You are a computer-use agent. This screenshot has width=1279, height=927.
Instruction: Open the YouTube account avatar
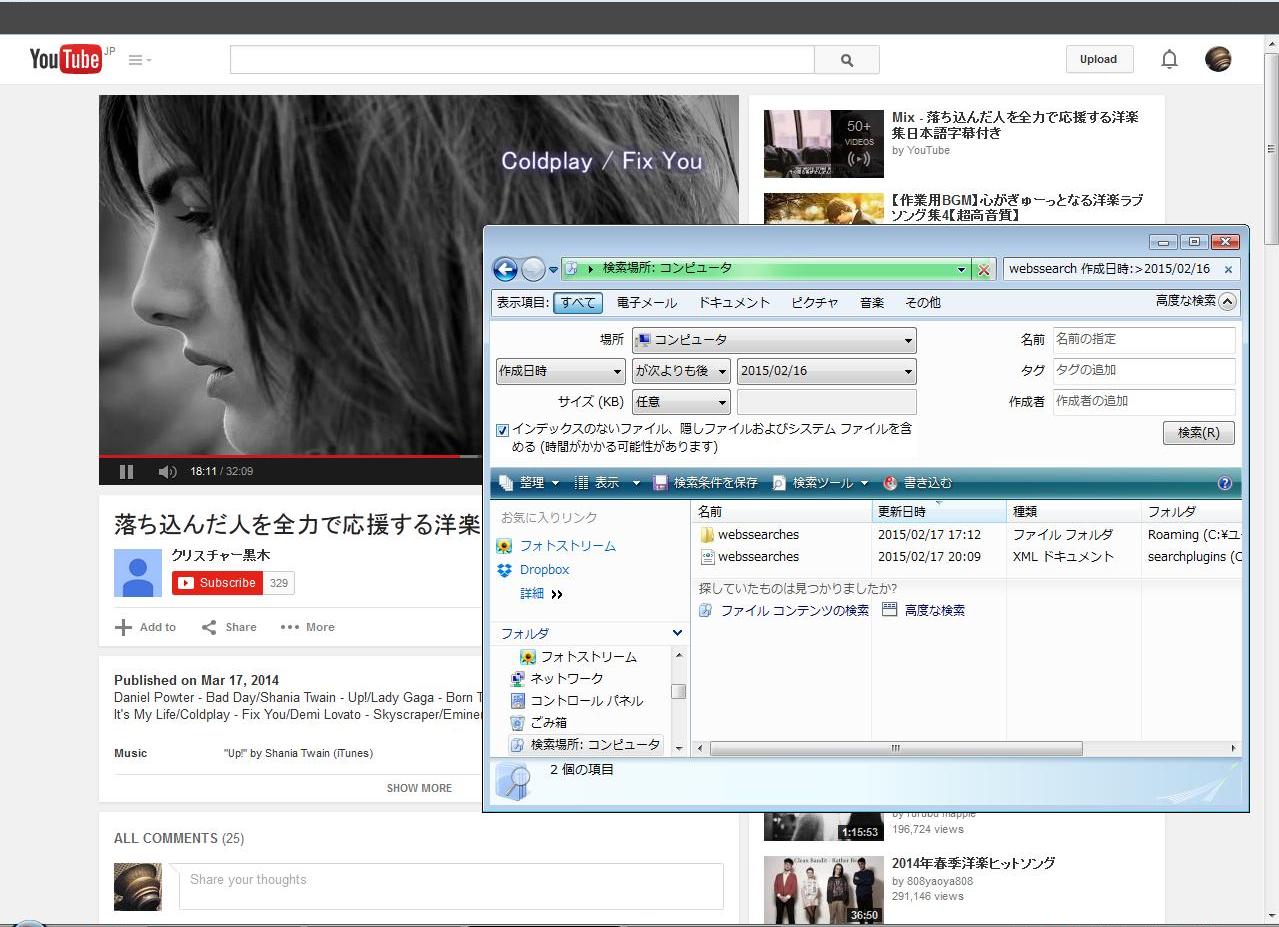pyautogui.click(x=1218, y=60)
